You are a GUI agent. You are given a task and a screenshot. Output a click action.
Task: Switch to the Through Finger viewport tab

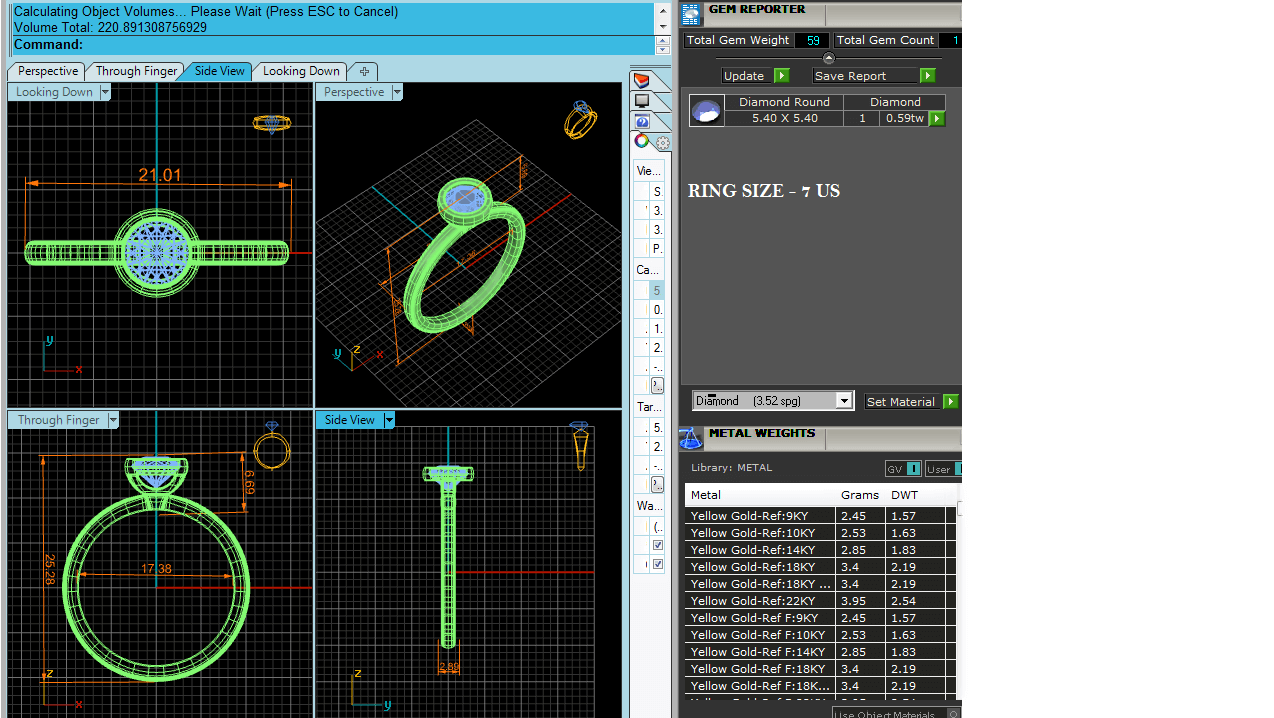point(136,71)
